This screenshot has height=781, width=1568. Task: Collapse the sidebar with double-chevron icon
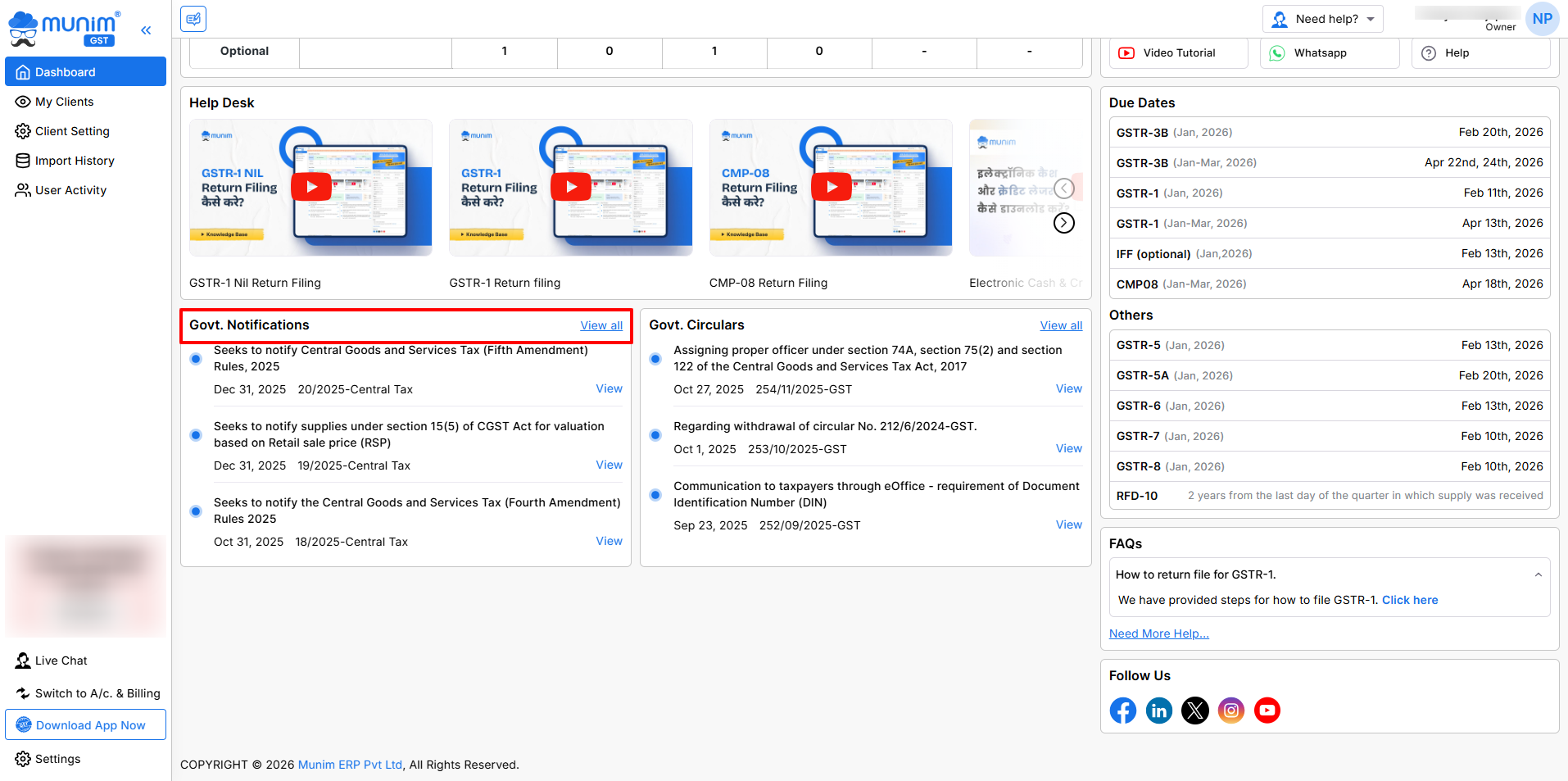pos(146,30)
